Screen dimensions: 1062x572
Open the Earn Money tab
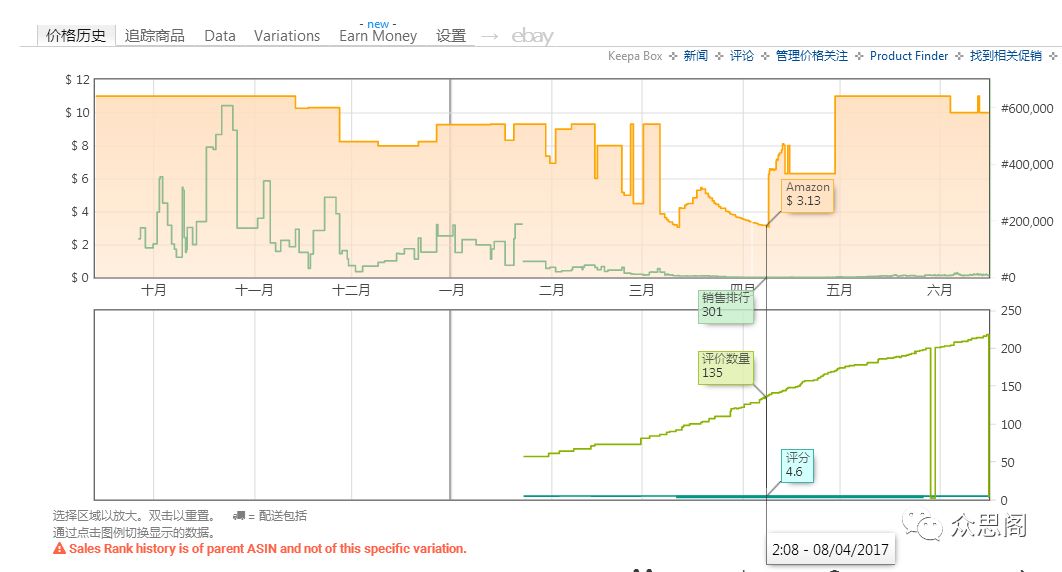pyautogui.click(x=378, y=36)
